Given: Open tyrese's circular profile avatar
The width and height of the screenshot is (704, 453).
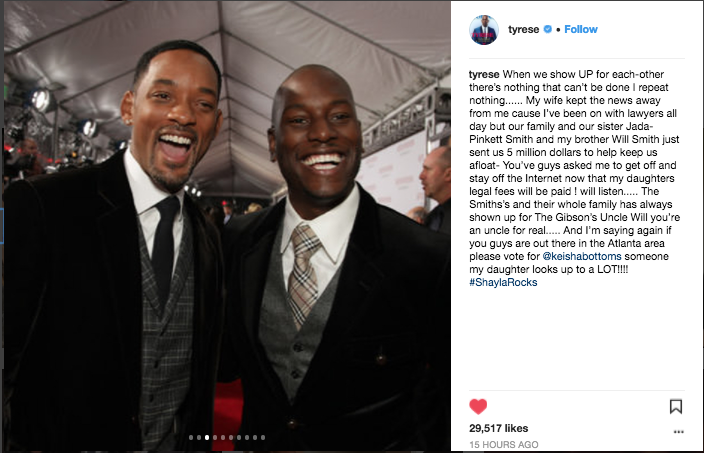Looking at the screenshot, I should 484,30.
